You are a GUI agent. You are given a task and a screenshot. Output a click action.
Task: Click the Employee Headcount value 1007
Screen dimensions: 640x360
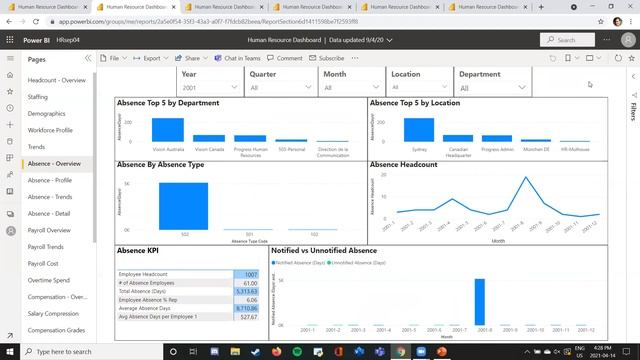coord(246,274)
